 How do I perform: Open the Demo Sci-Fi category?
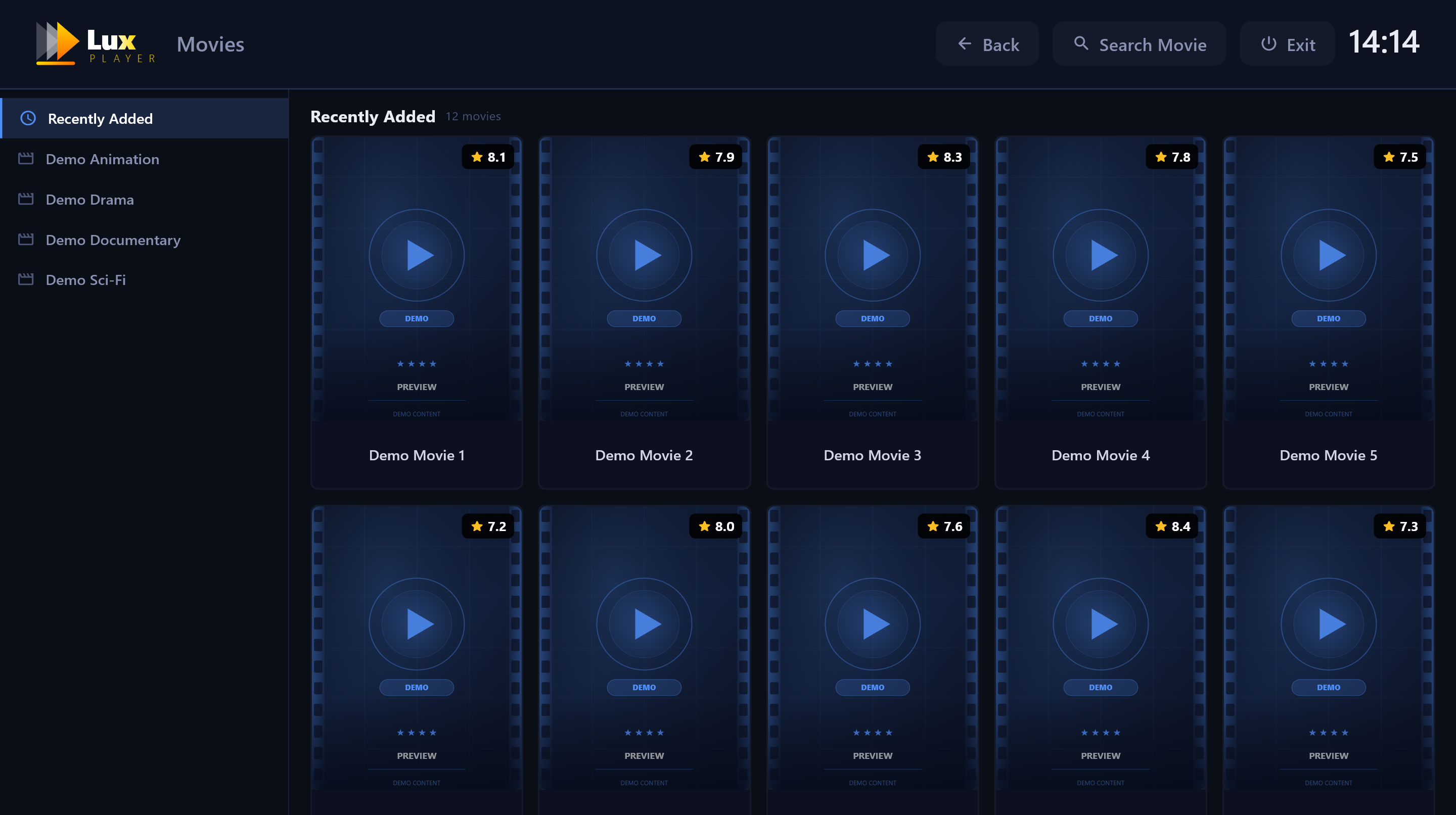[145, 279]
